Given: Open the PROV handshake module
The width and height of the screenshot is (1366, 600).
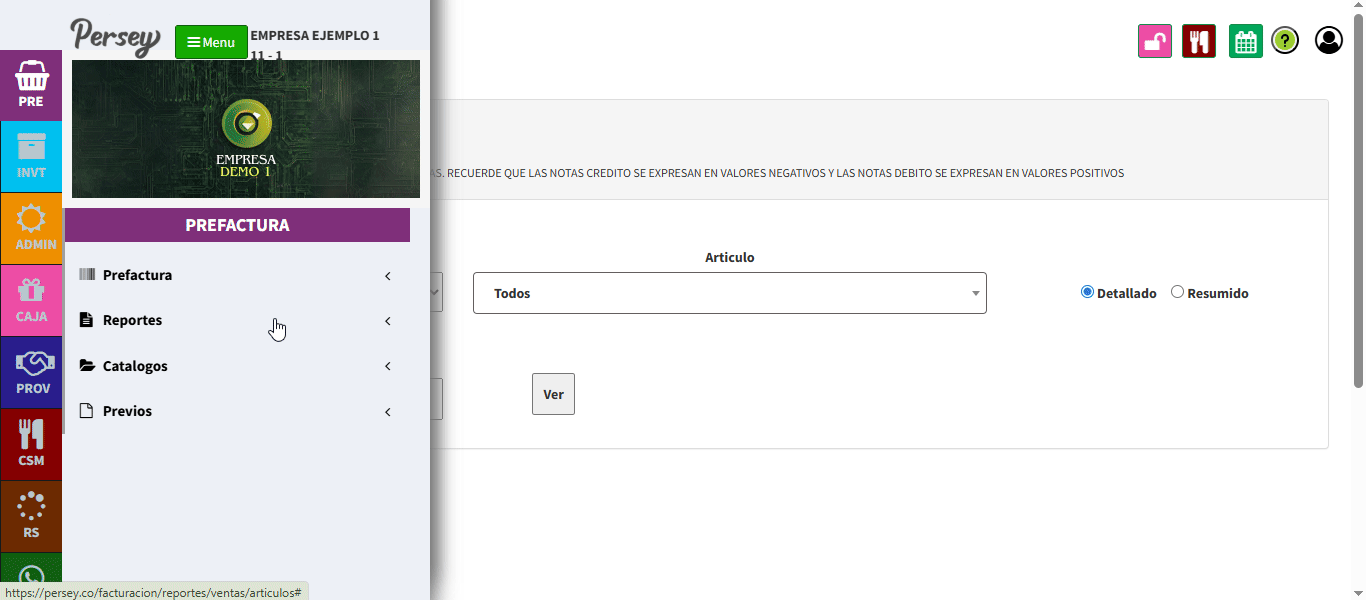Looking at the screenshot, I should (31, 372).
